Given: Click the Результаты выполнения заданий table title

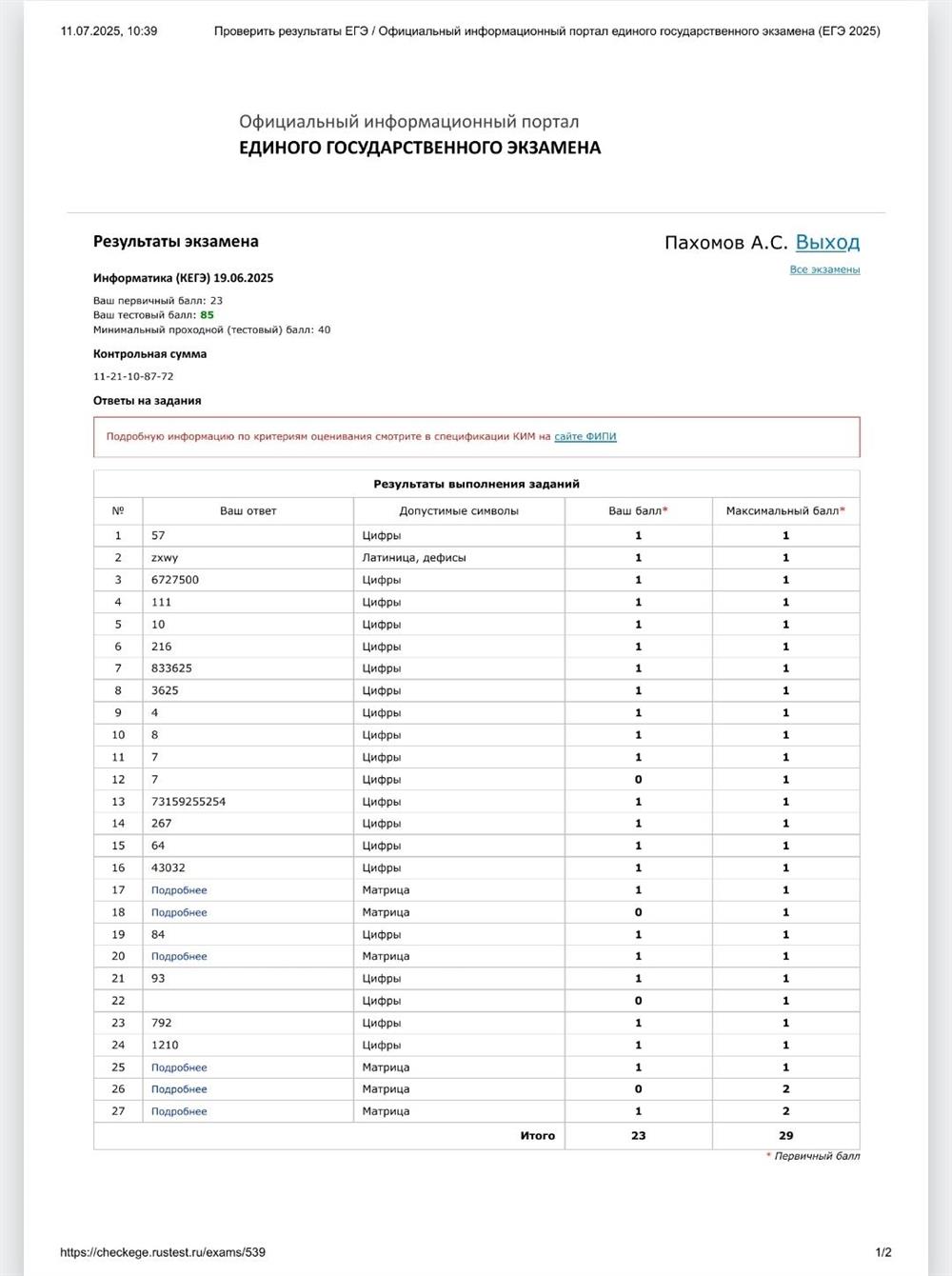Looking at the screenshot, I should tap(476, 484).
